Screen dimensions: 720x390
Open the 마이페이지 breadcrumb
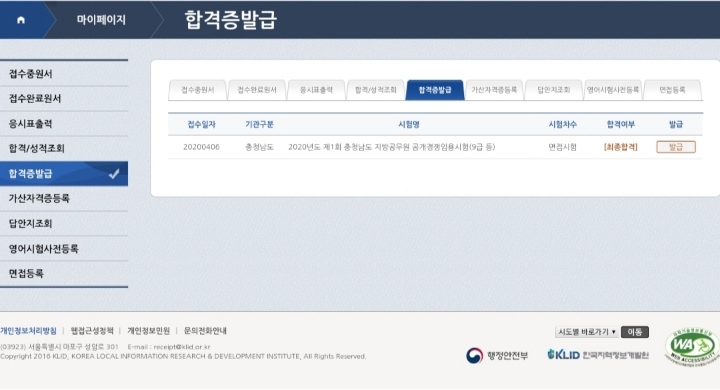coord(101,20)
